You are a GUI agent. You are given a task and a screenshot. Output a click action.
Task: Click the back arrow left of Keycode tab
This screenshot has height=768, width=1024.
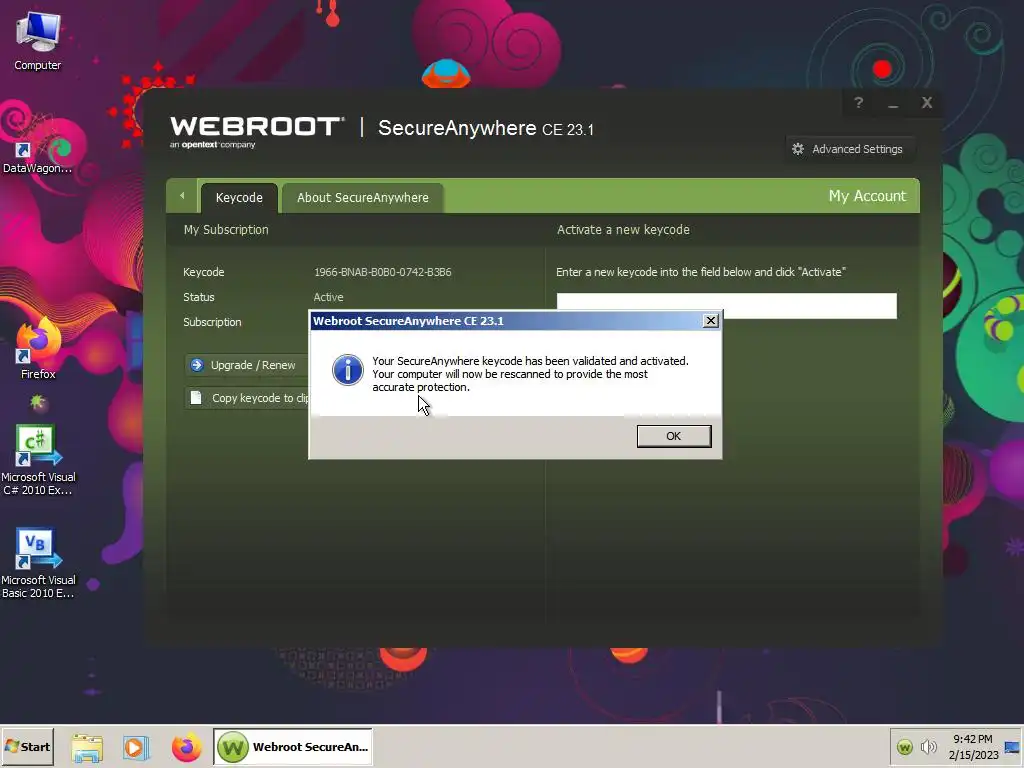coord(182,196)
